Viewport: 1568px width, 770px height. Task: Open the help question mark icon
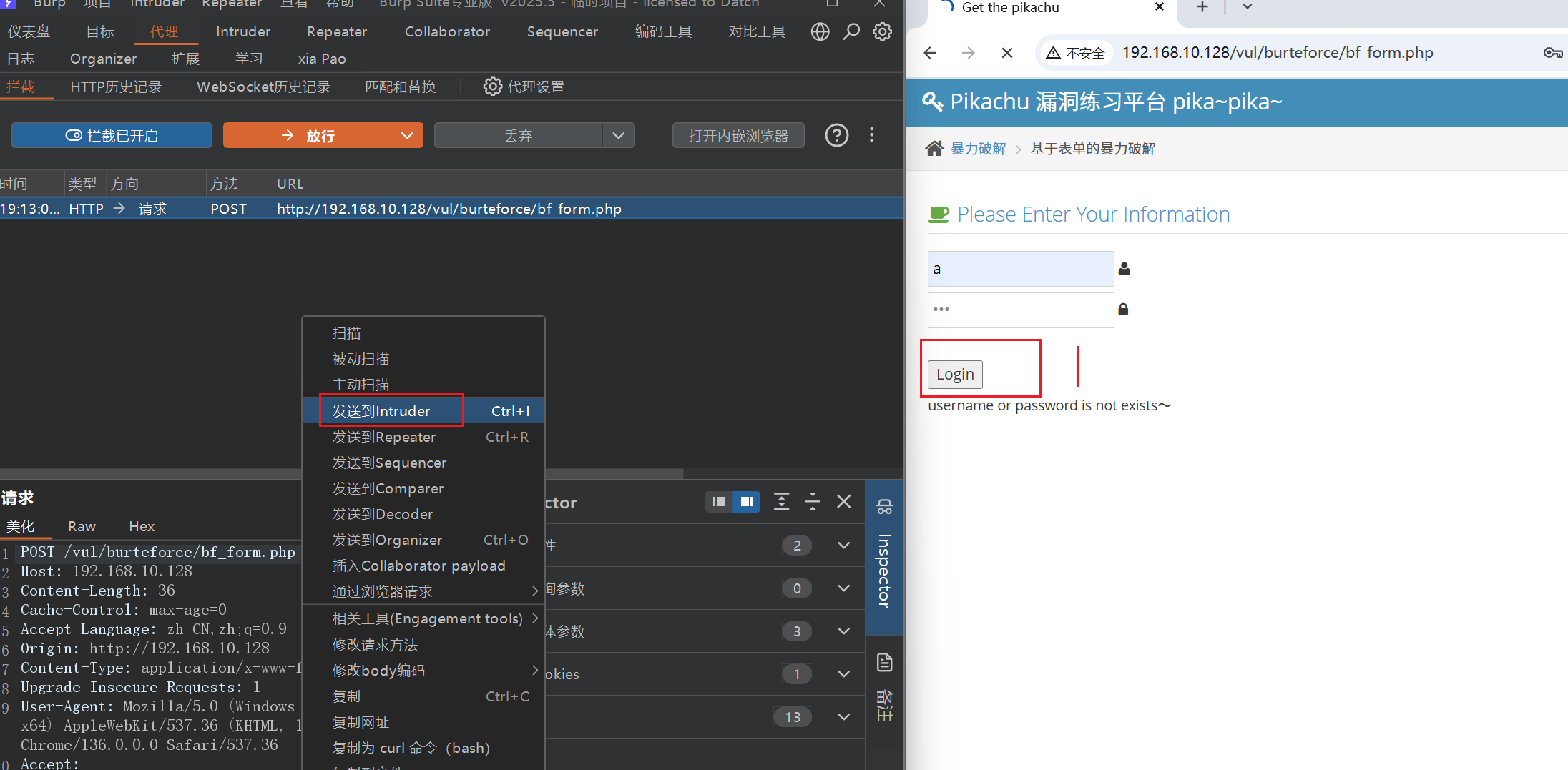point(836,135)
